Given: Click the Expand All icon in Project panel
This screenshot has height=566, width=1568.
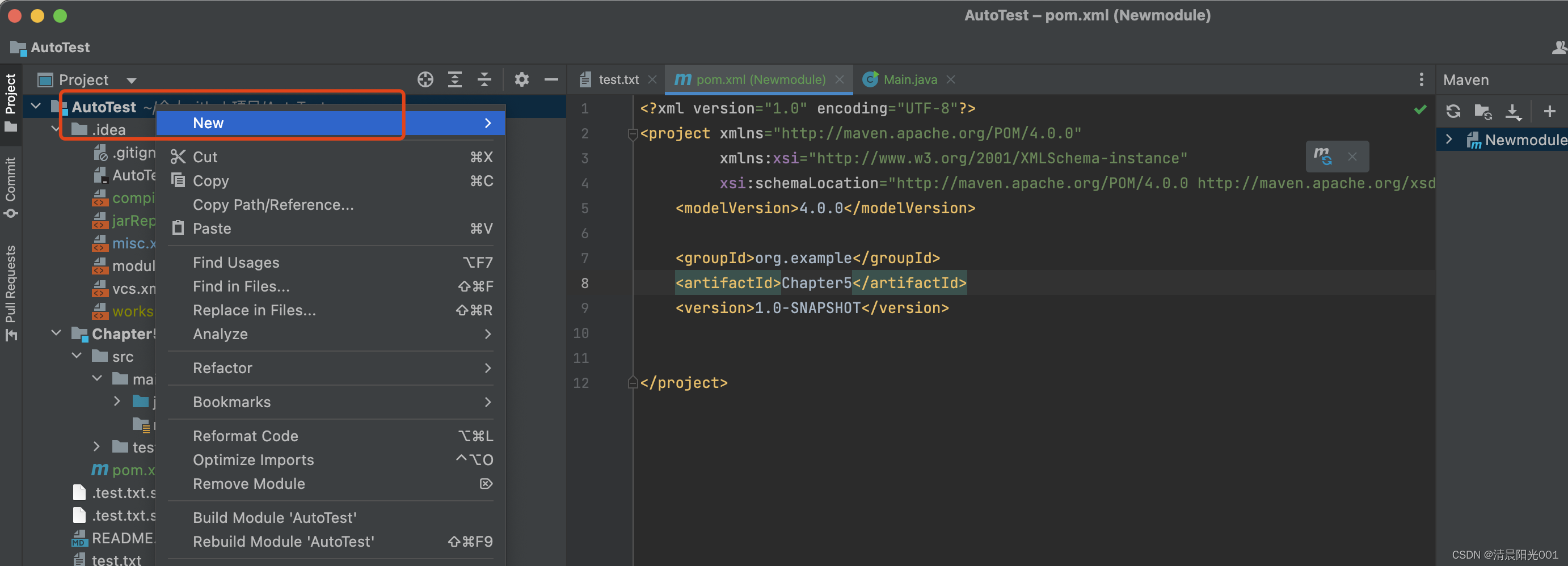Looking at the screenshot, I should pyautogui.click(x=455, y=80).
